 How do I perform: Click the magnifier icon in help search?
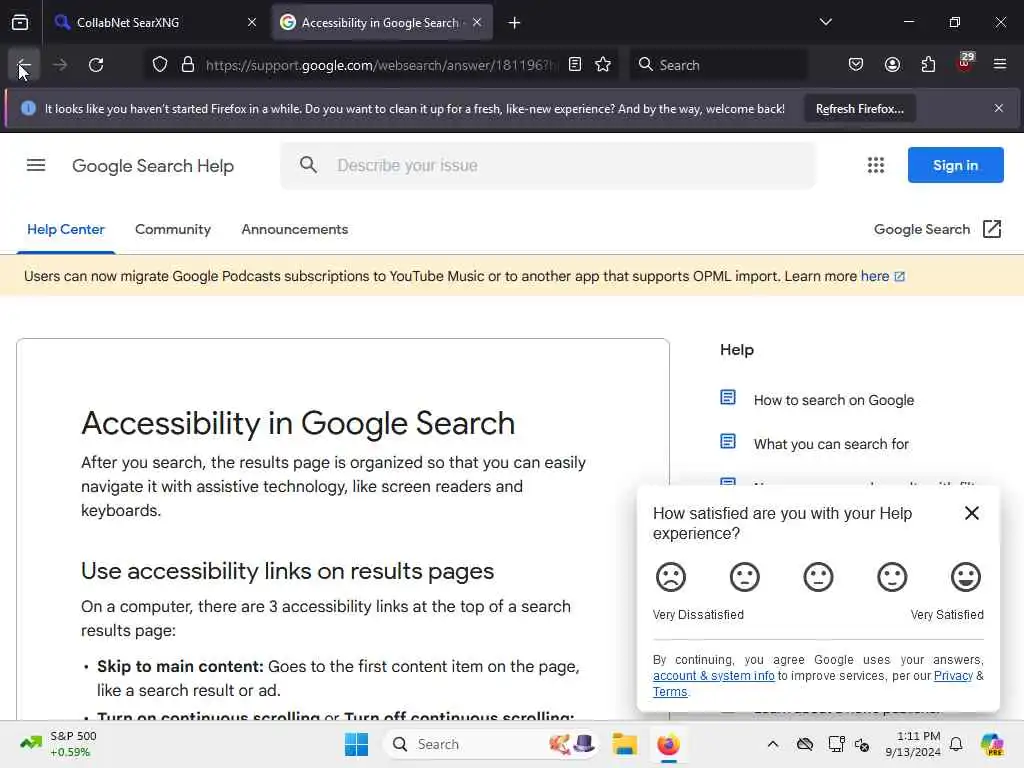(x=308, y=165)
